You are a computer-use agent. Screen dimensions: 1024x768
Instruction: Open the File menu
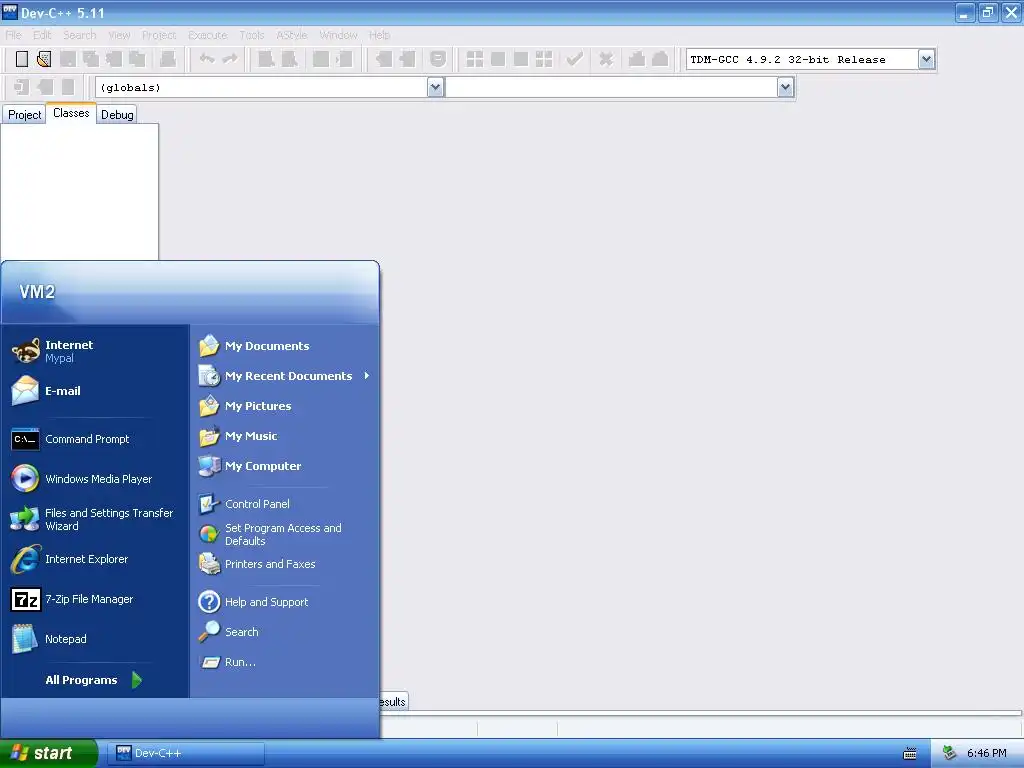pos(14,35)
